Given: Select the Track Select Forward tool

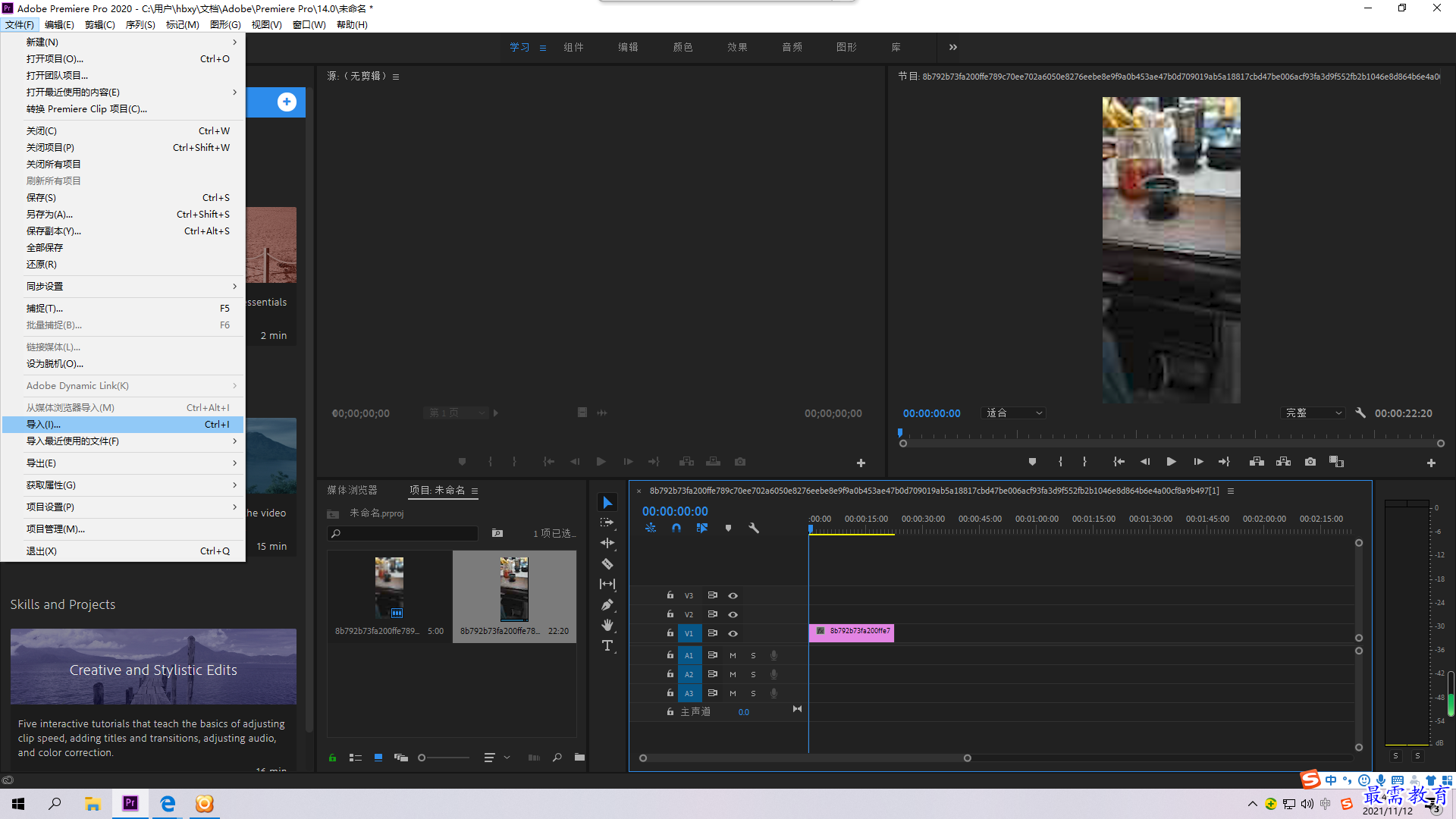Looking at the screenshot, I should [x=607, y=522].
